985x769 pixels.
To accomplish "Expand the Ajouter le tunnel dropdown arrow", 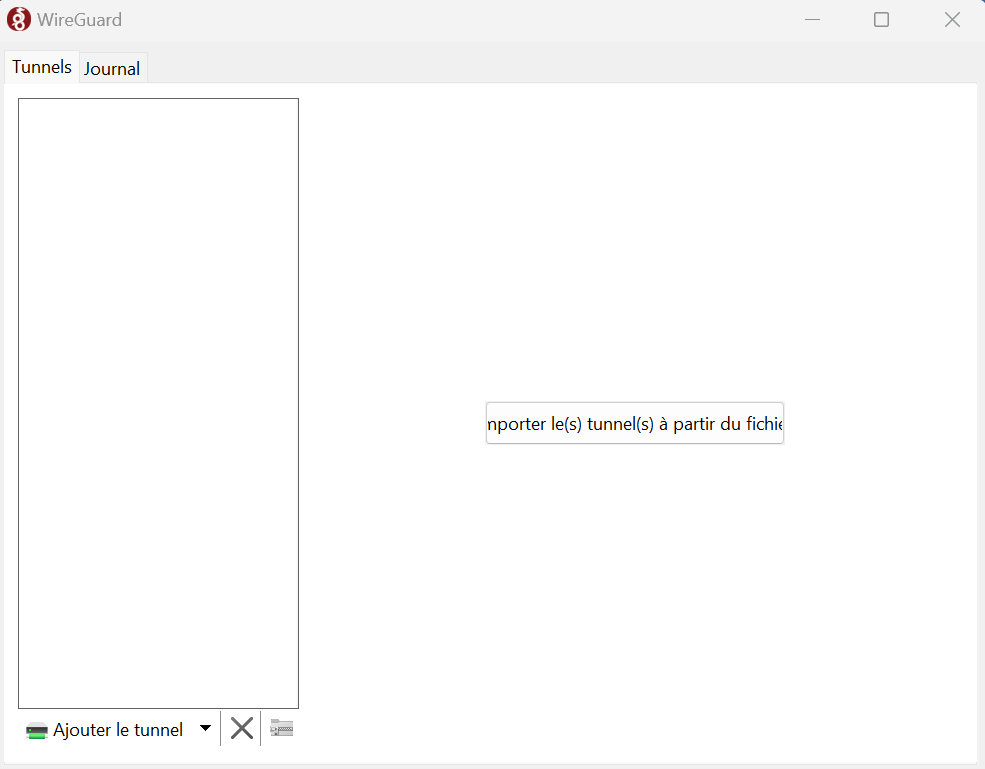I will (x=205, y=728).
